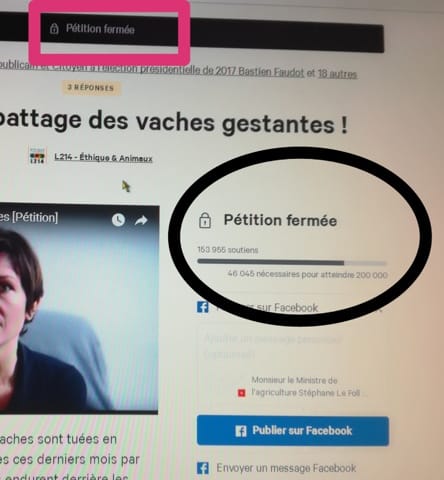Screen dimensions: 444x480
Task: Click the Publier sur Facebook button
Action: tap(293, 431)
